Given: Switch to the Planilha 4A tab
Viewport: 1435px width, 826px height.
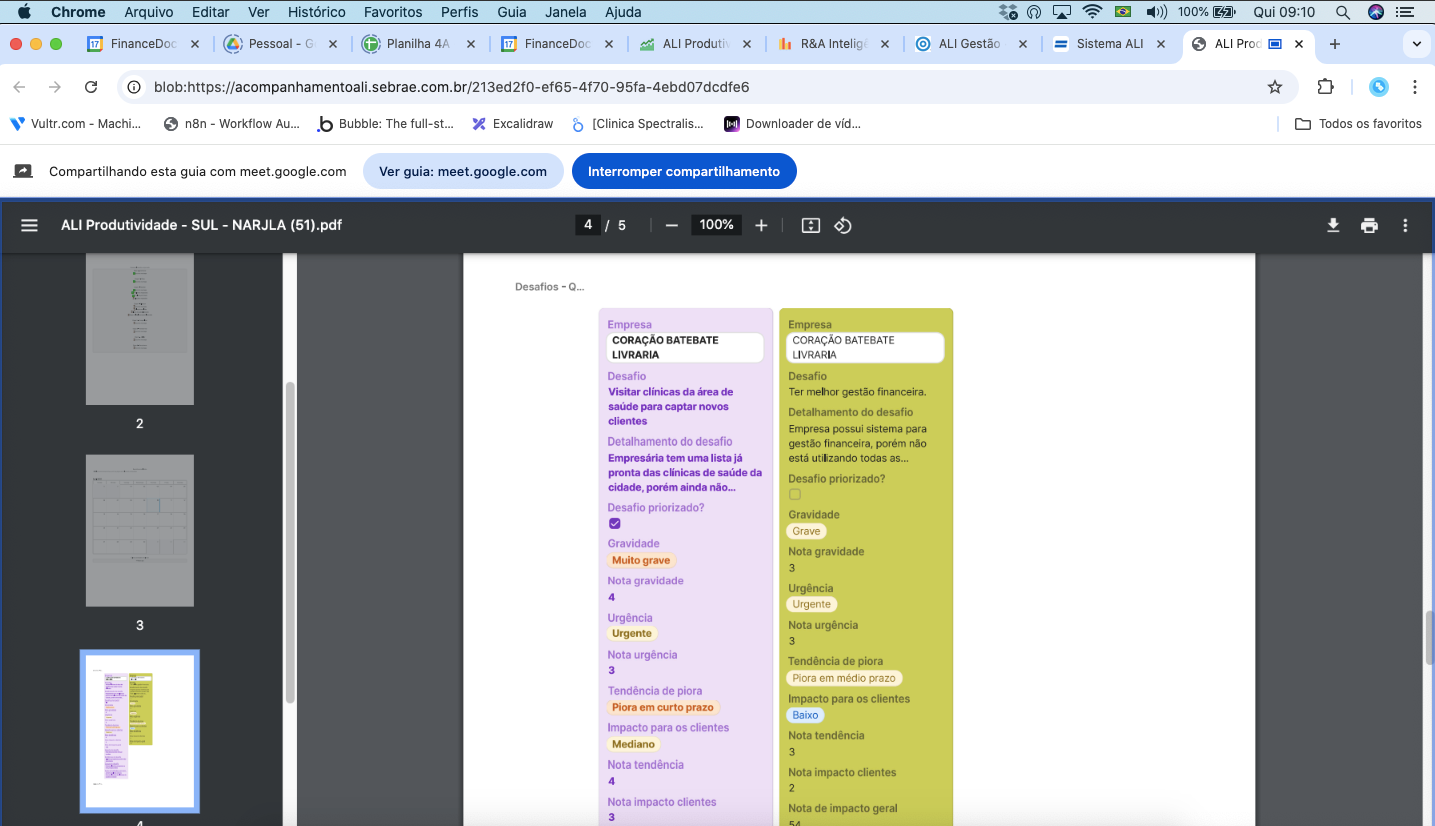Looking at the screenshot, I should click(x=419, y=44).
